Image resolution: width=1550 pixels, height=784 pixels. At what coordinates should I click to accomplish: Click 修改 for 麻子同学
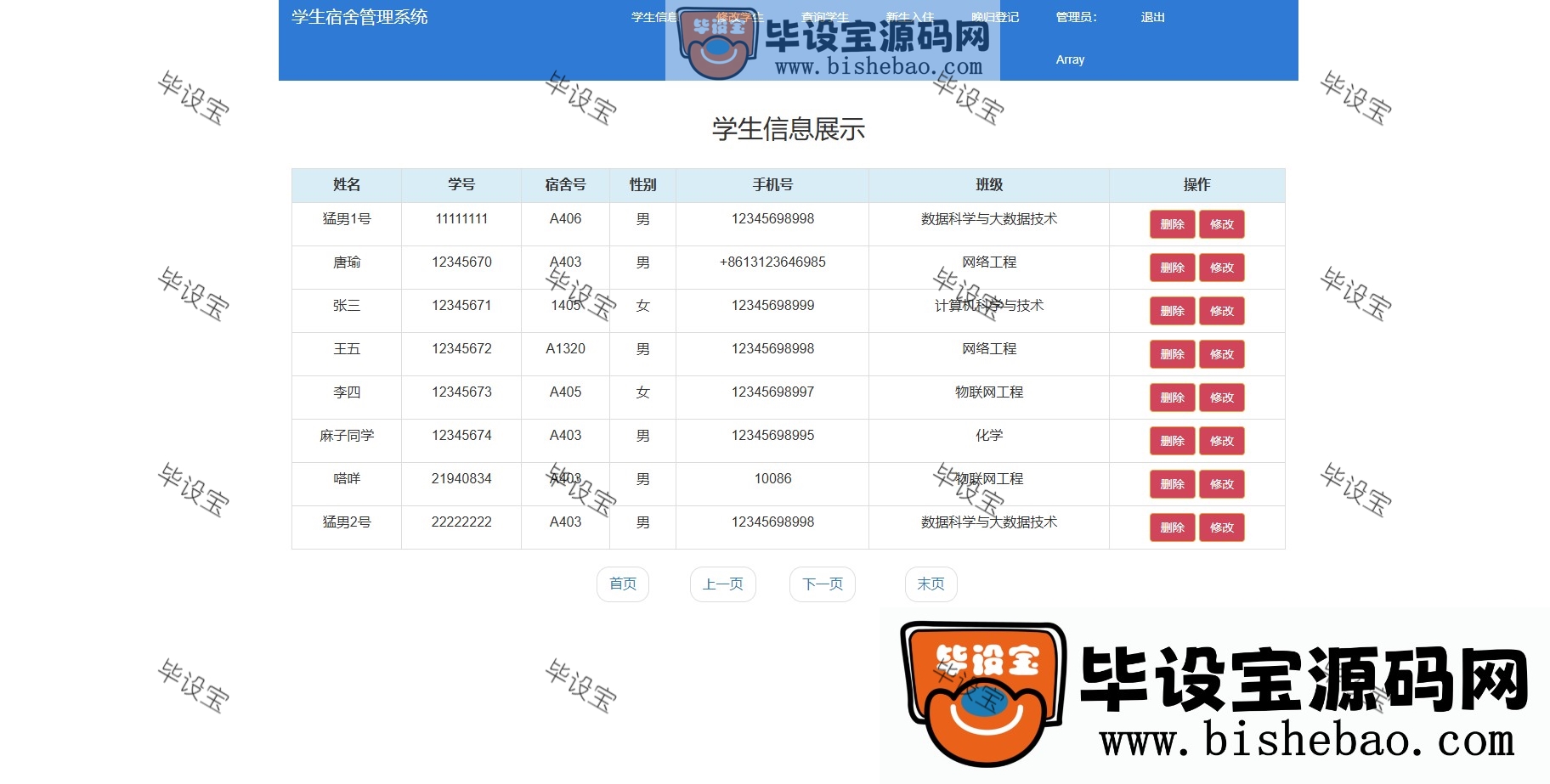click(1221, 441)
